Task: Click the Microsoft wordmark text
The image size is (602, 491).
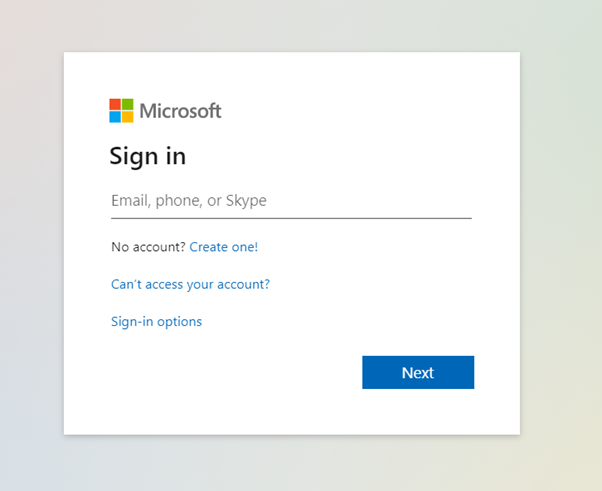Action: 180,111
